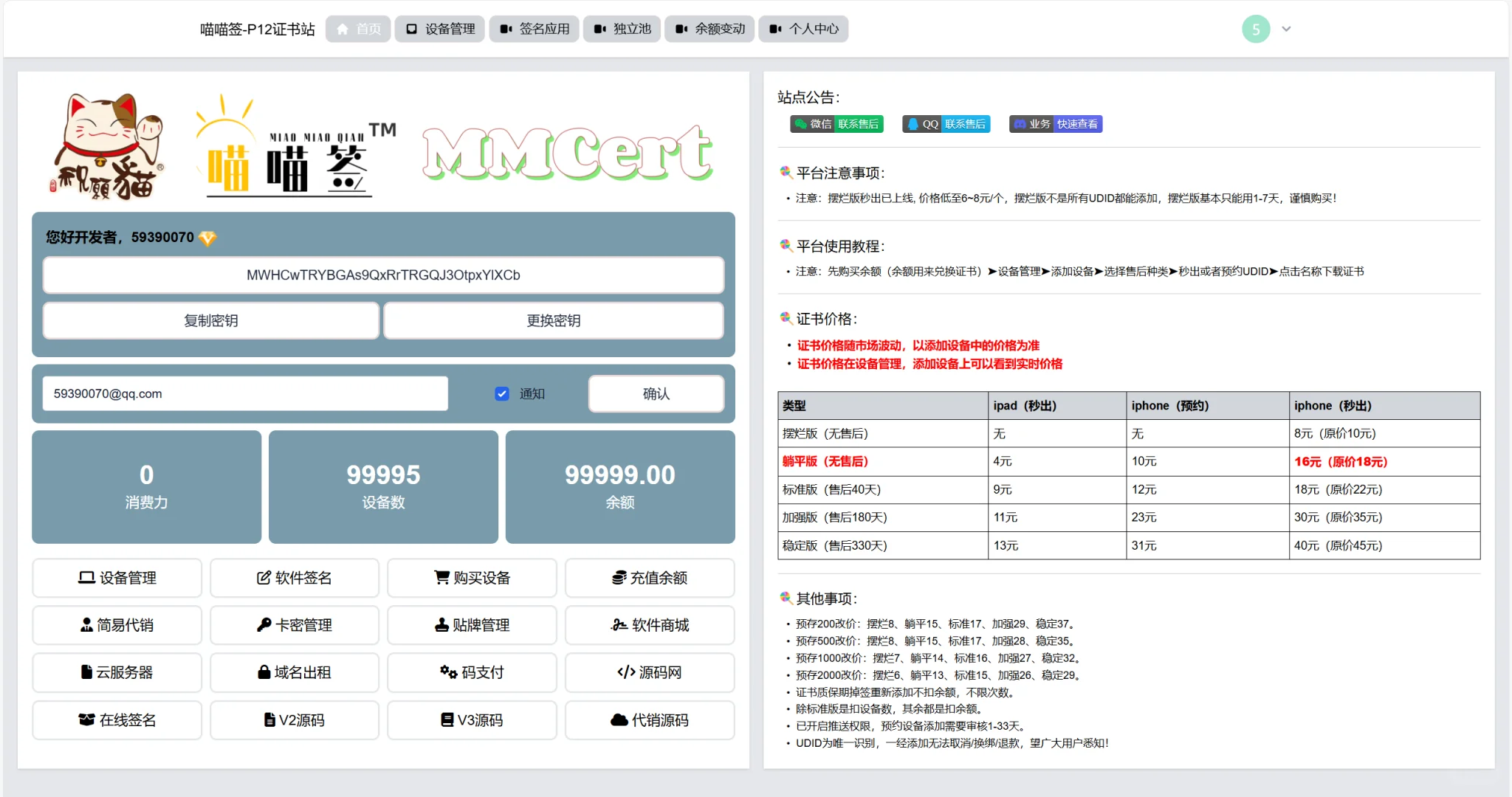Click the coins icon for 充值余额
The height and width of the screenshot is (797, 1512).
click(619, 578)
